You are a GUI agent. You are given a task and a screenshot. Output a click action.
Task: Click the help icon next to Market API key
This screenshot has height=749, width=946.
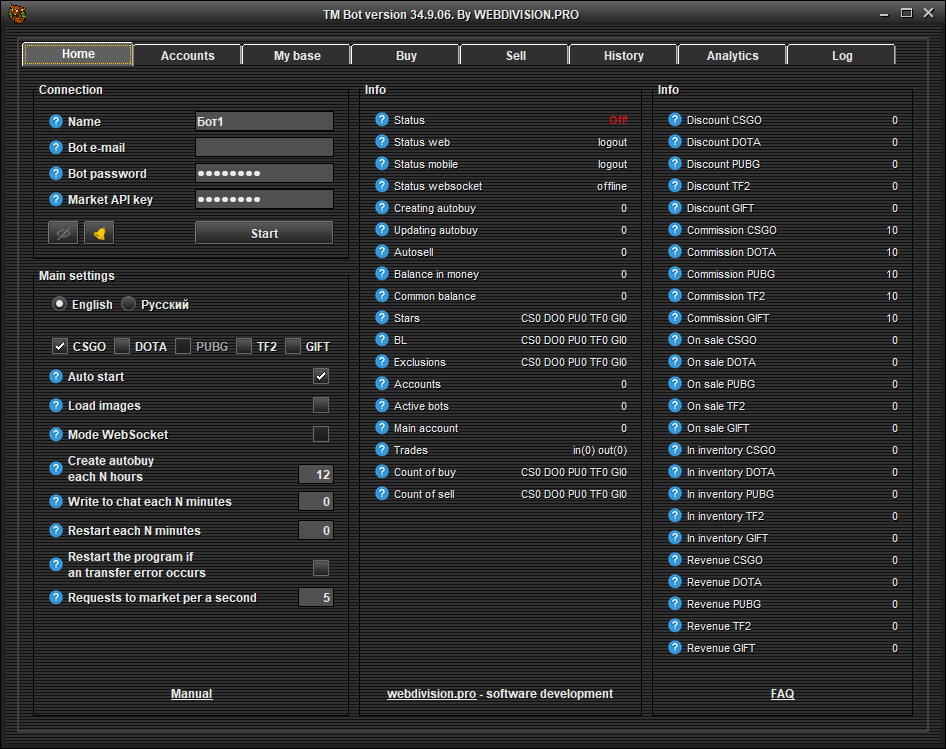tap(56, 199)
